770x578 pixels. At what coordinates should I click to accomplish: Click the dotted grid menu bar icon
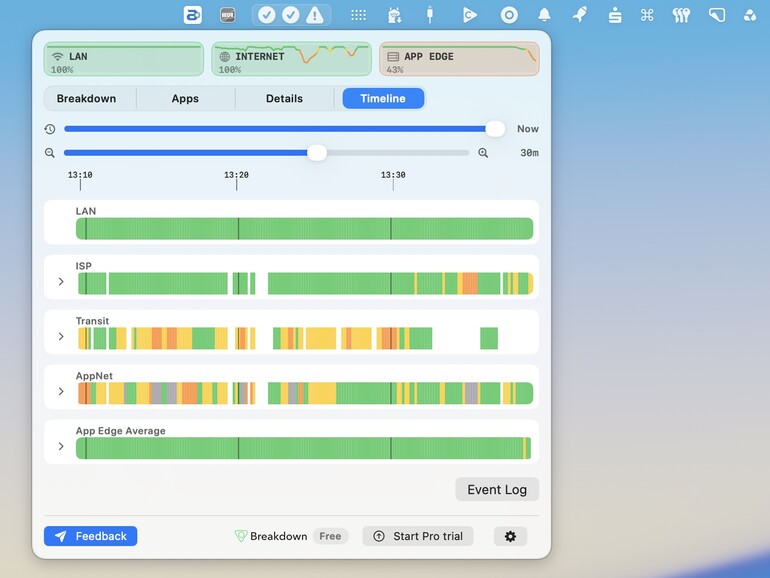coord(358,15)
